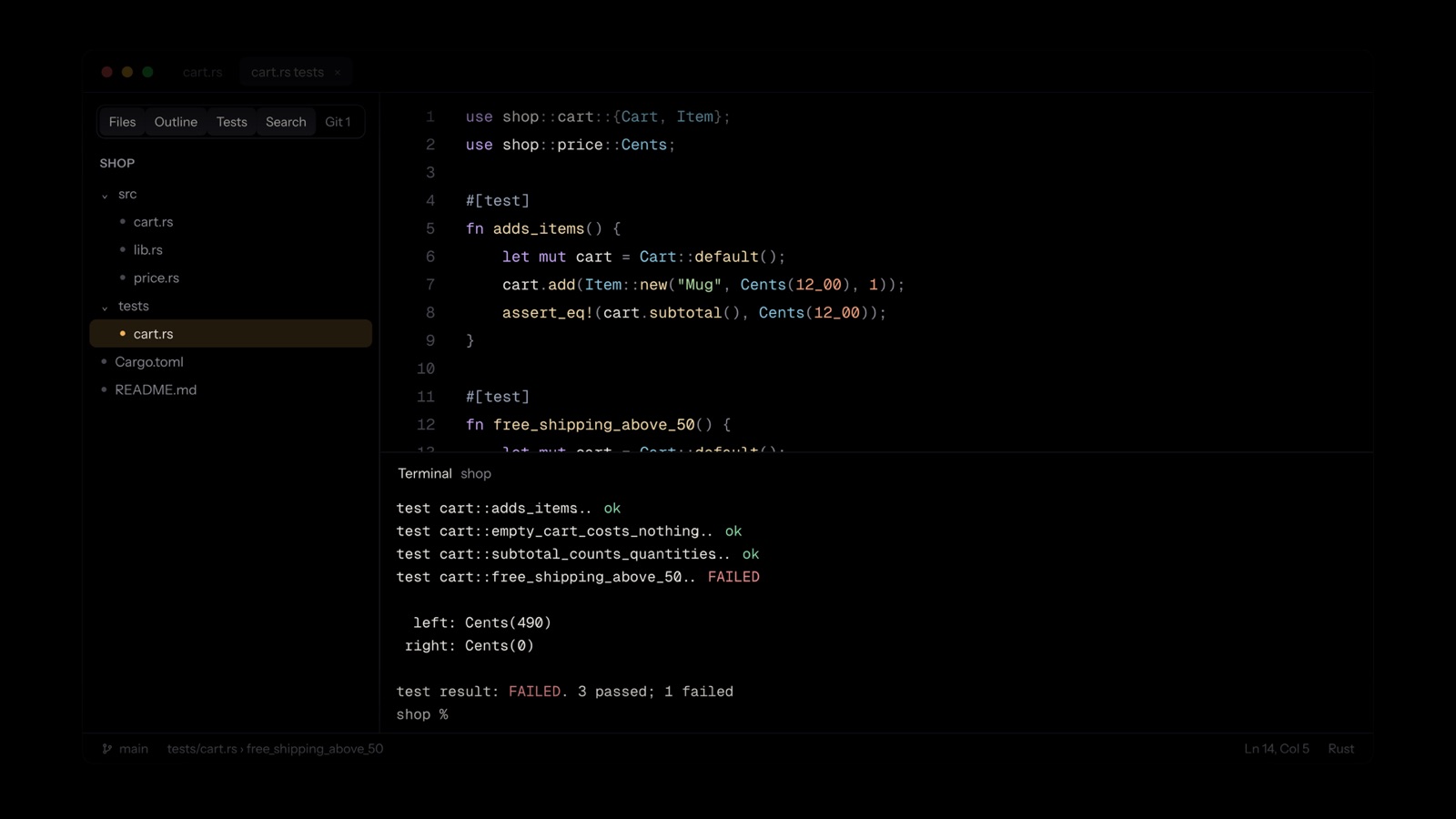Click the Ln 14, Col 5 indicator
Viewport: 1456px width, 819px height.
[1277, 749]
